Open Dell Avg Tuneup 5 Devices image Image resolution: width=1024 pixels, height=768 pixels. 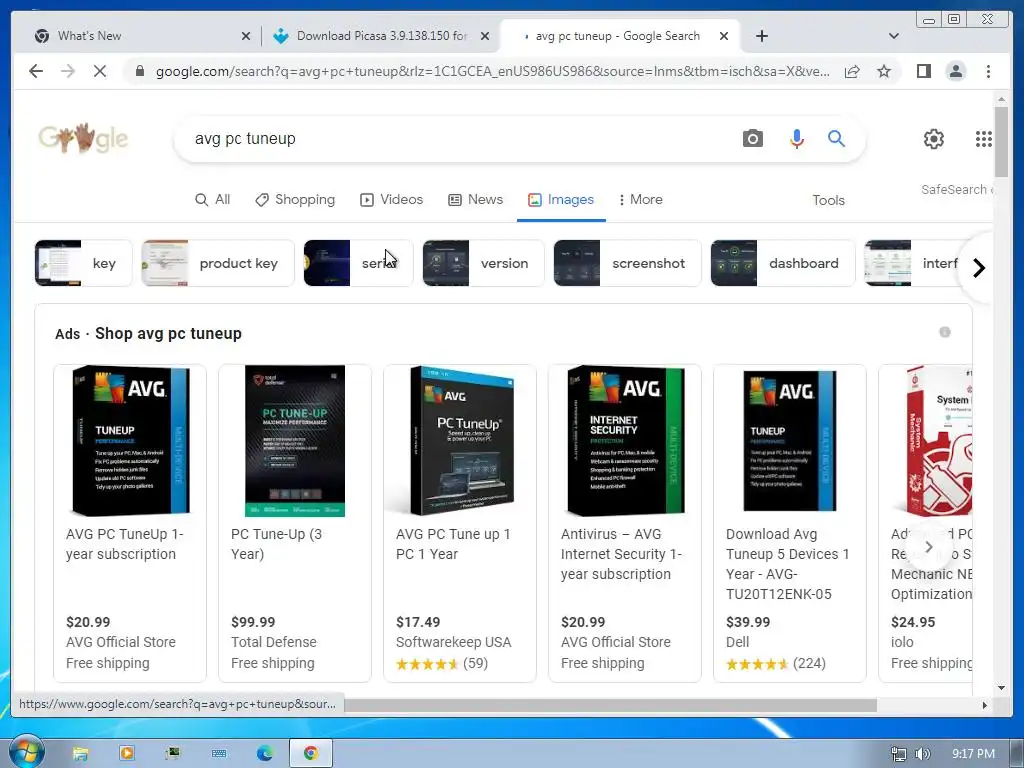(x=790, y=441)
